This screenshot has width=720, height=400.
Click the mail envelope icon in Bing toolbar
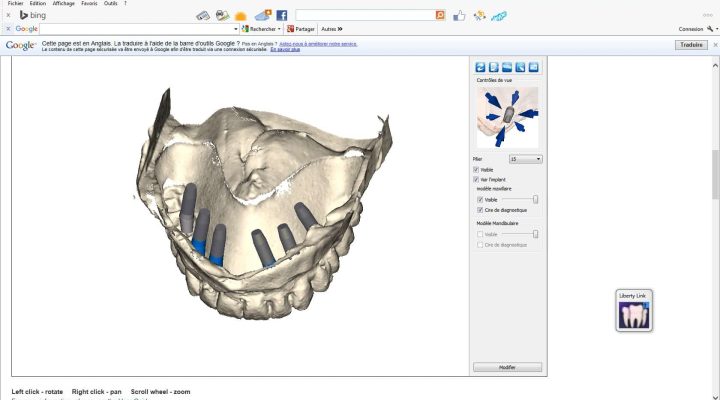point(263,16)
